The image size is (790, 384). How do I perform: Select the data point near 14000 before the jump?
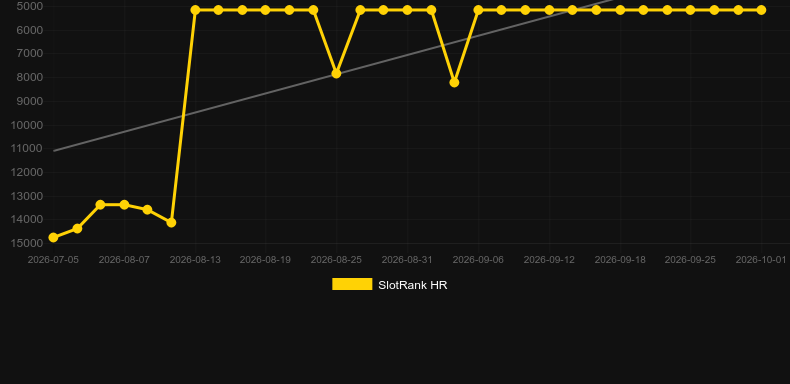(171, 222)
